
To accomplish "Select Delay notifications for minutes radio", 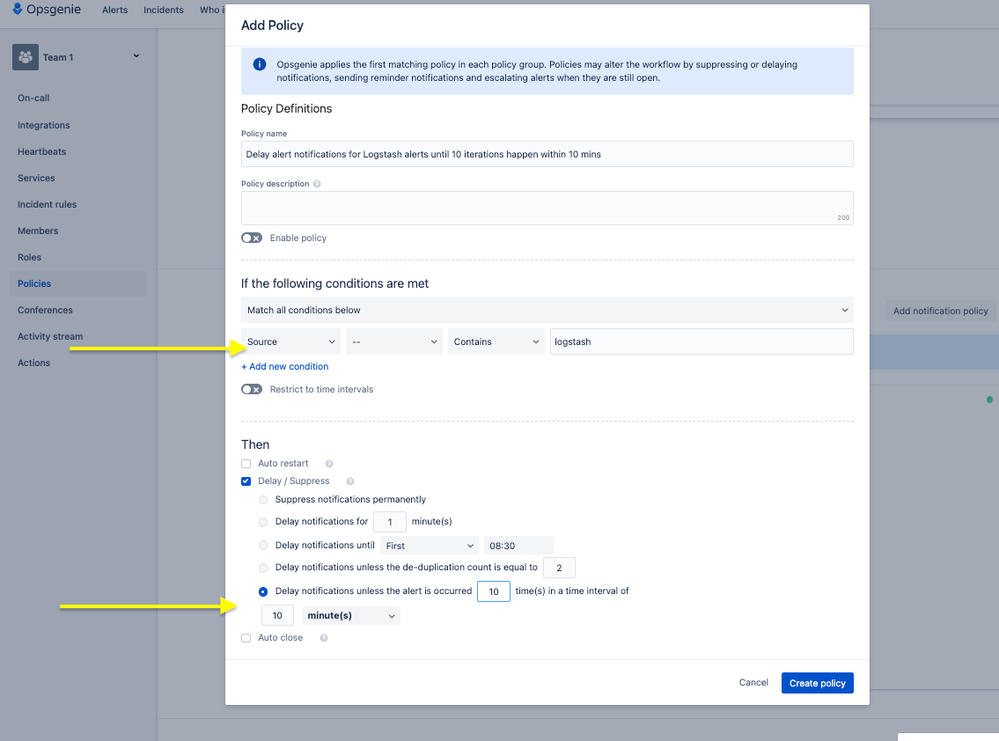I will tap(263, 522).
